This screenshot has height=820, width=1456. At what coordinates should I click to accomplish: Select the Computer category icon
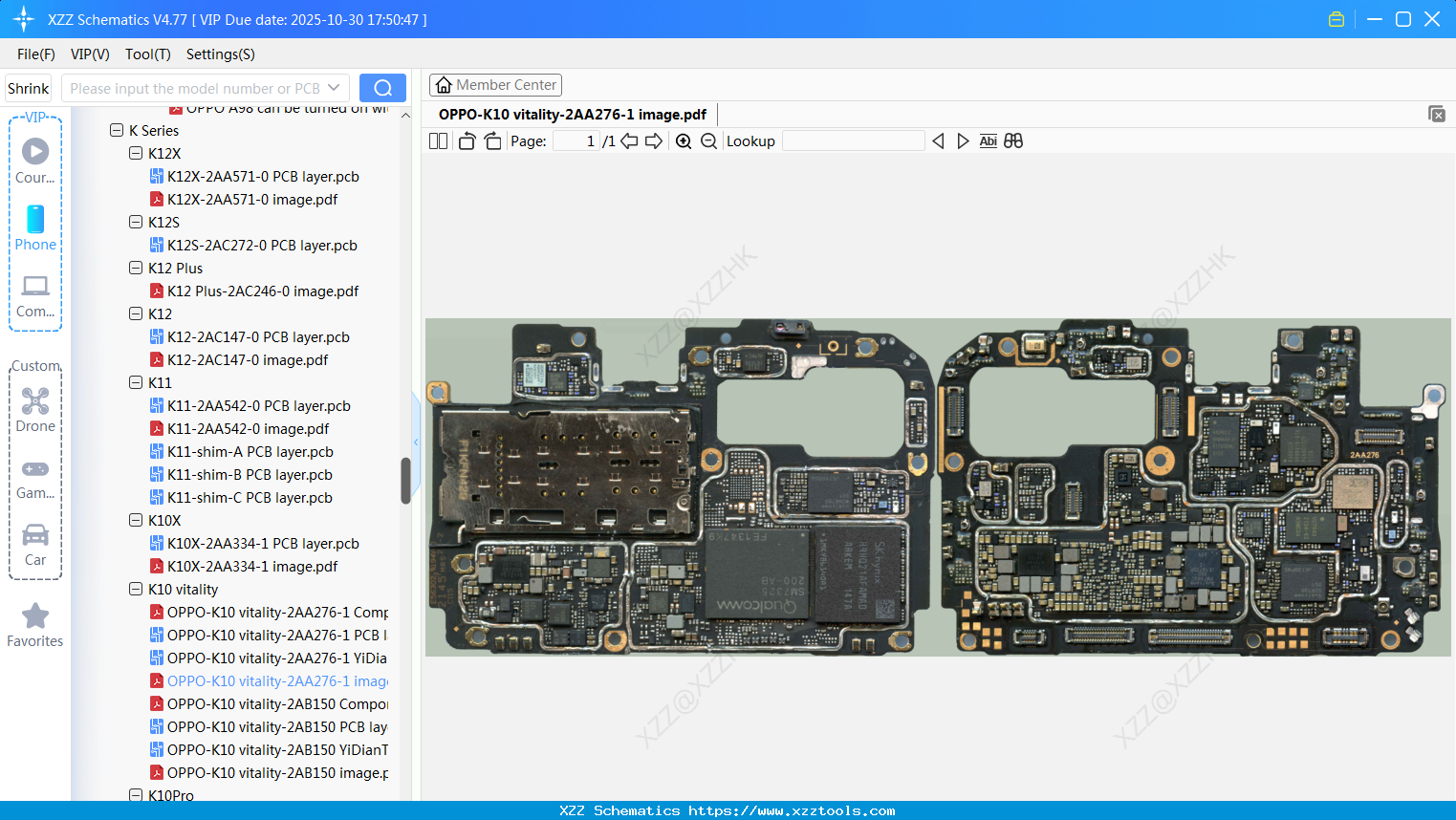pos(35,295)
